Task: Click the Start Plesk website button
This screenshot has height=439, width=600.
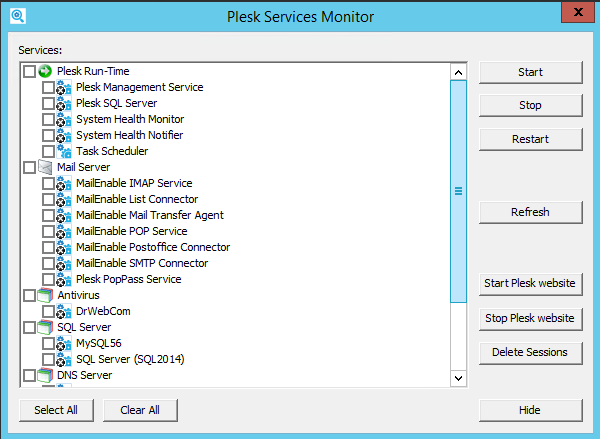Action: pyautogui.click(x=530, y=283)
